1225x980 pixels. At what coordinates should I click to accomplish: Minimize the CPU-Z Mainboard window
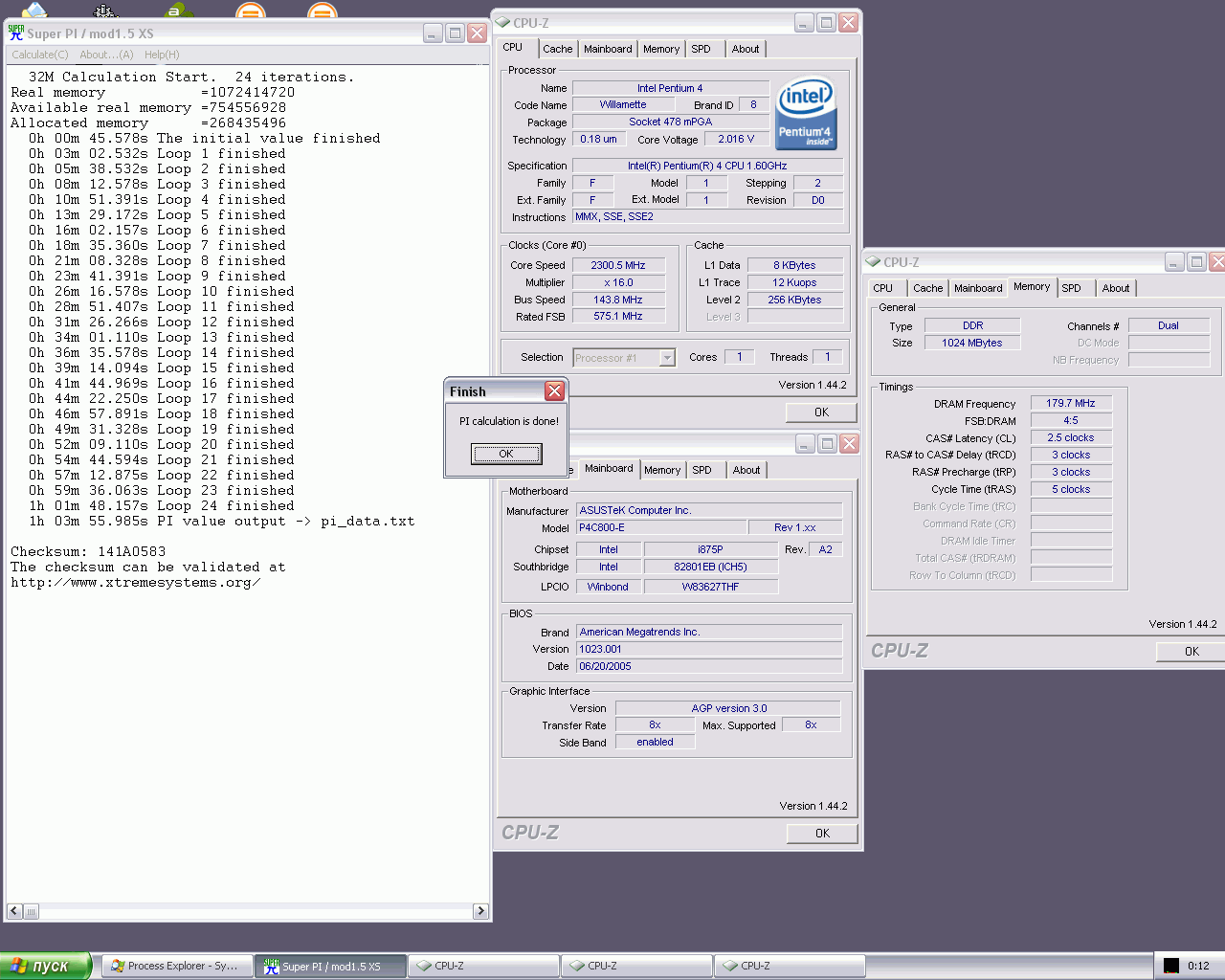pos(805,443)
